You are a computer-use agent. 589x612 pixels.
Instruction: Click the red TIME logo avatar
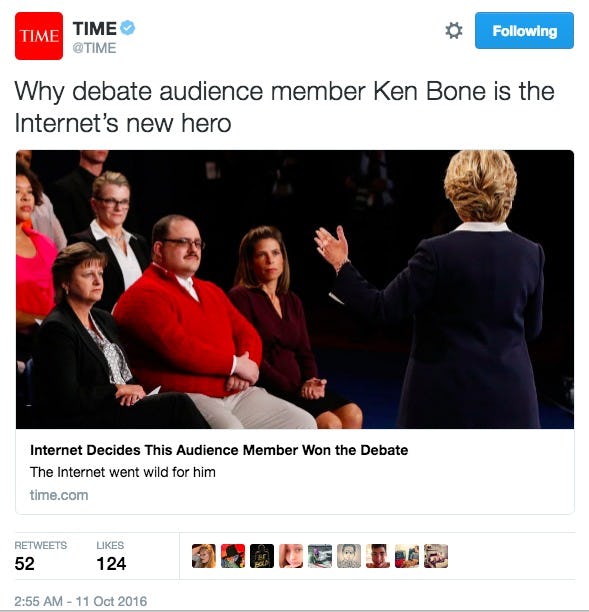39,36
